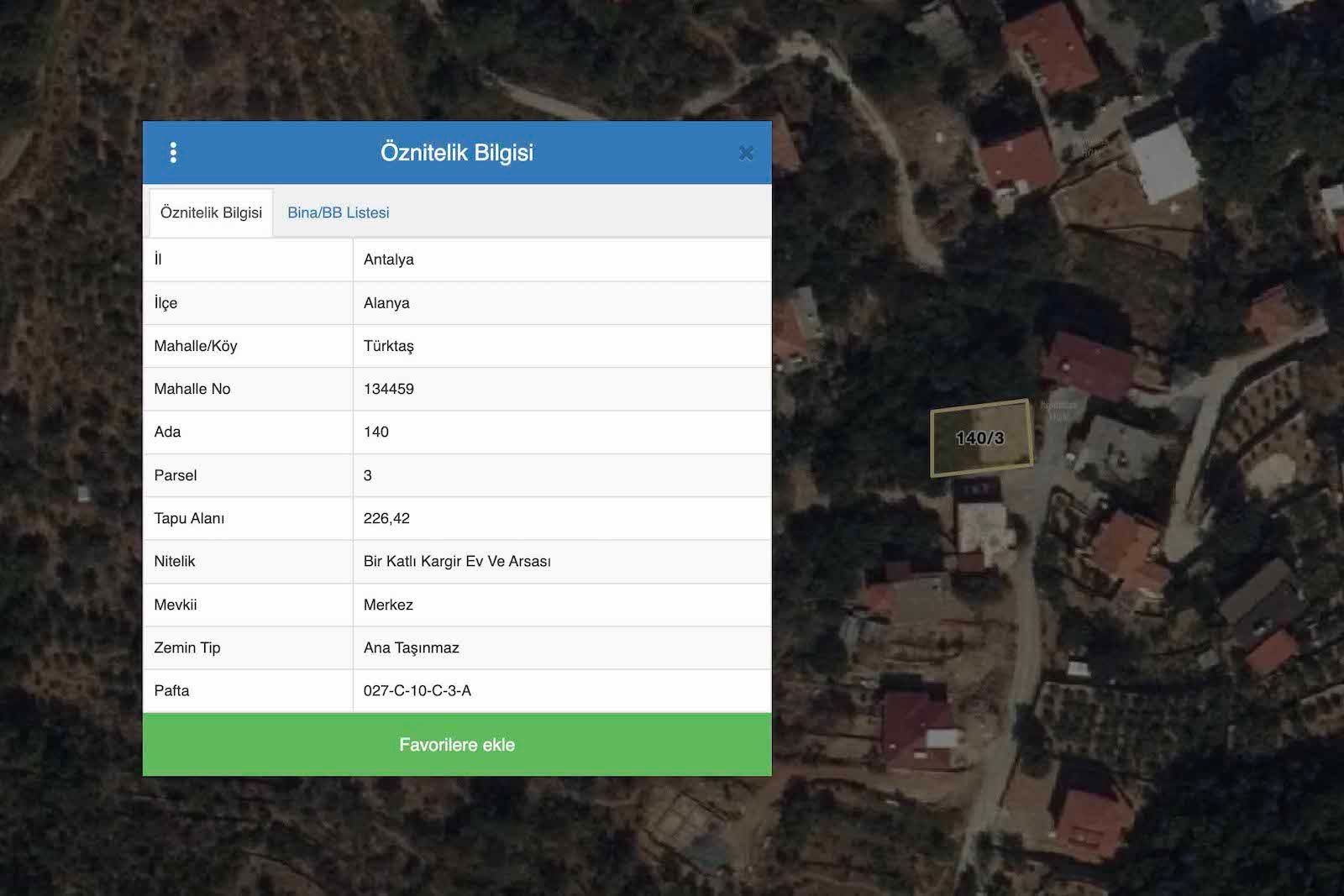Switch to the Bina/BB Listesi tab
1344x896 pixels.
338,212
